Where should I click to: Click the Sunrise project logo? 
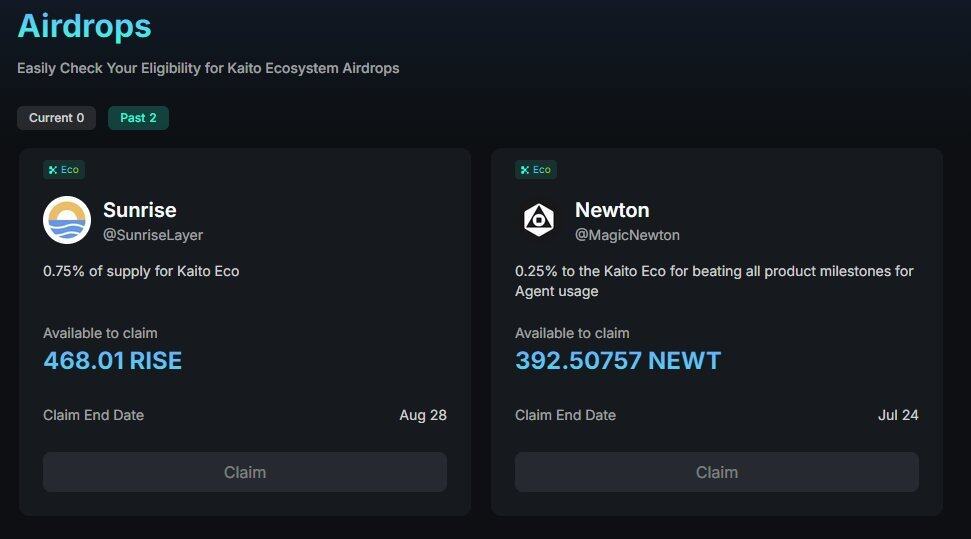[67, 220]
